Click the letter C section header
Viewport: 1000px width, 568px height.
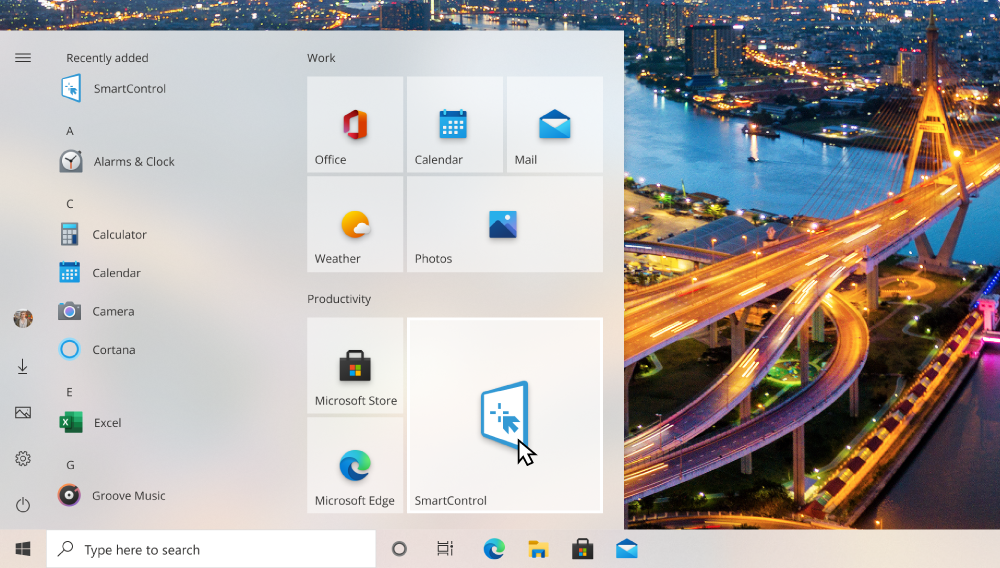pyautogui.click(x=70, y=204)
